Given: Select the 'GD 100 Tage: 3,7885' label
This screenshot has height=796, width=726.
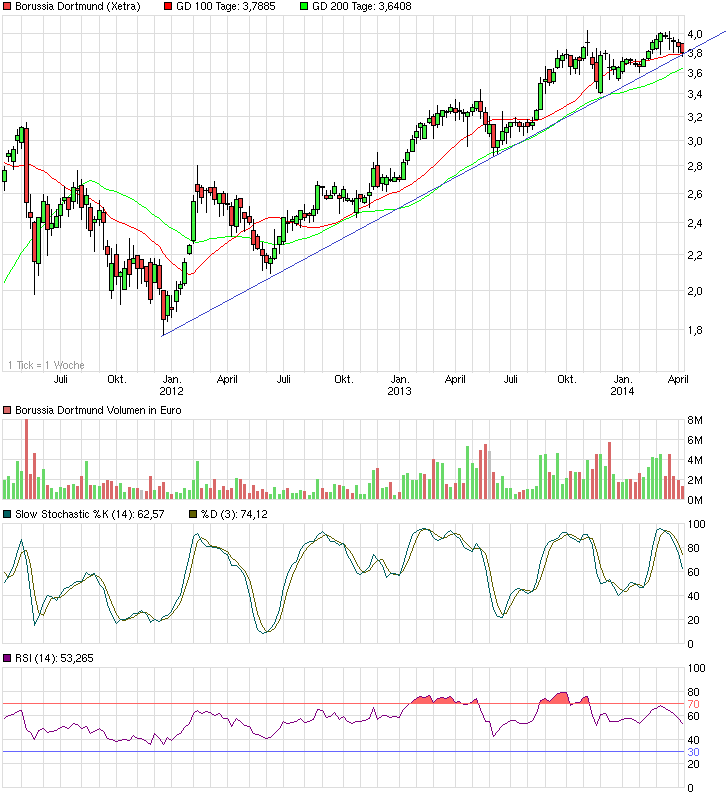Looking at the screenshot, I should click(x=226, y=7).
